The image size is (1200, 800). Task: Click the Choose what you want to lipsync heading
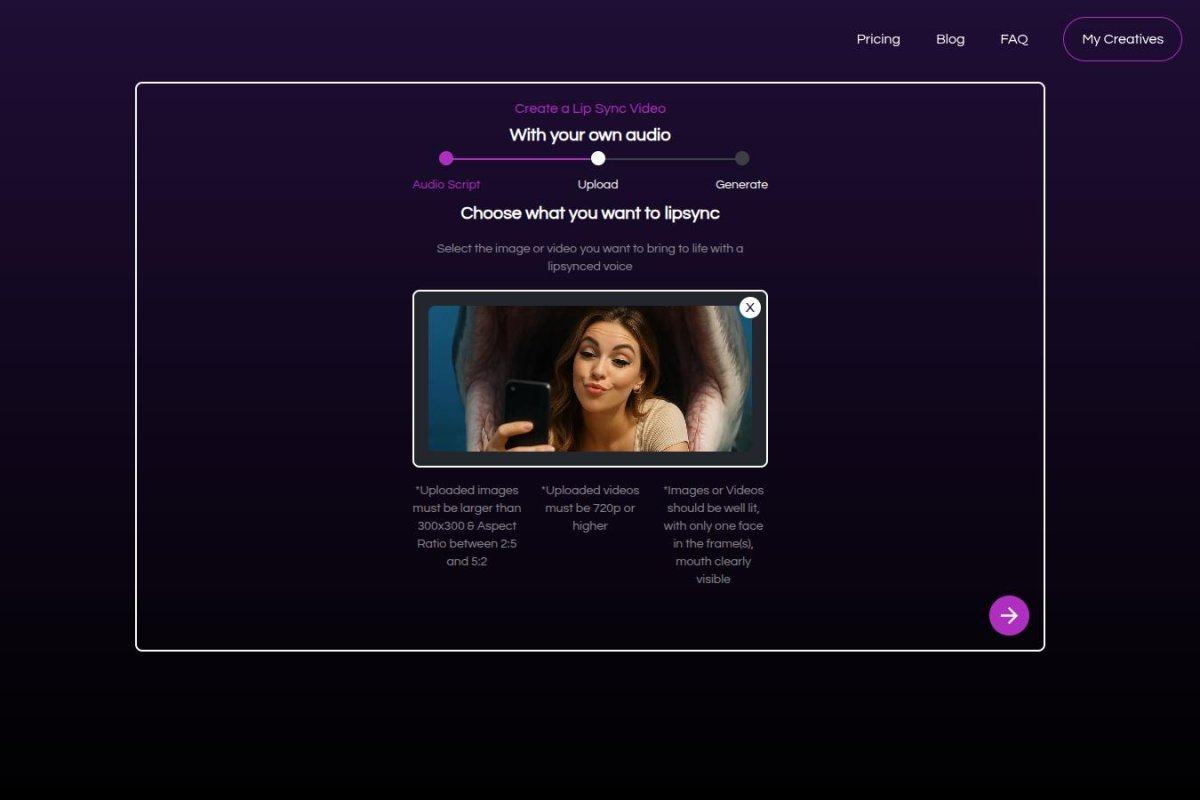coord(590,213)
